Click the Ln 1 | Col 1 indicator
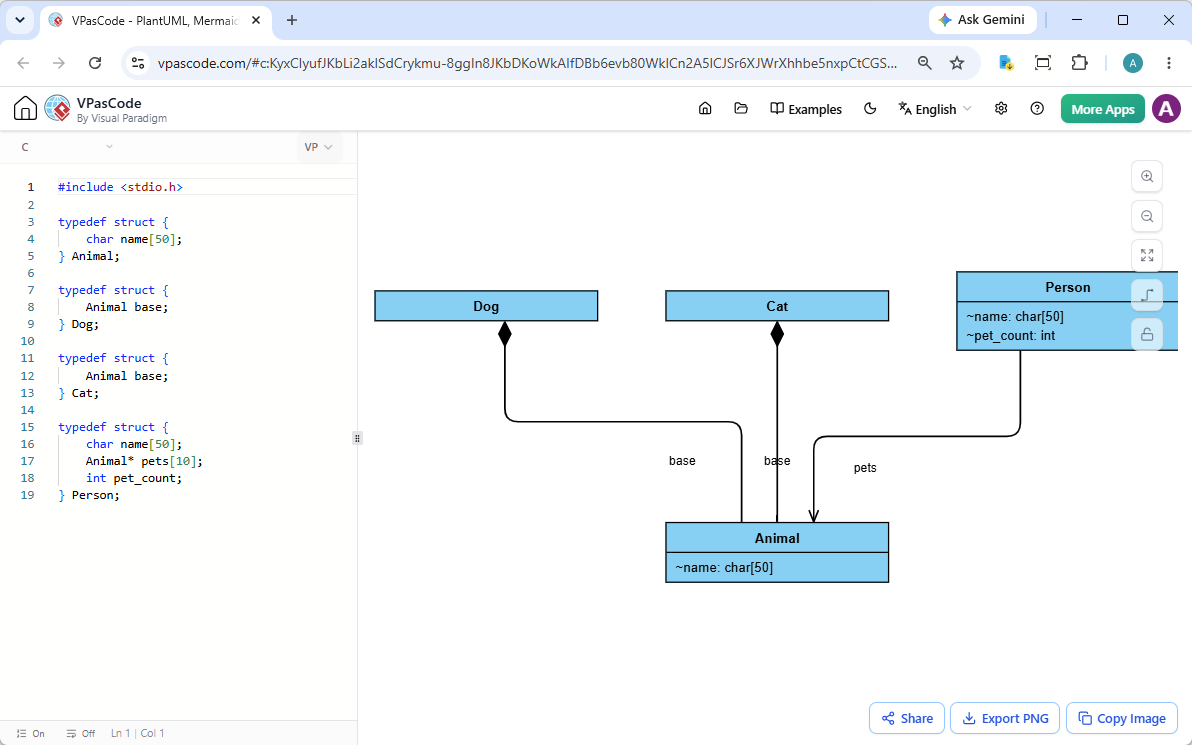Viewport: 1192px width, 745px height. 138,734
